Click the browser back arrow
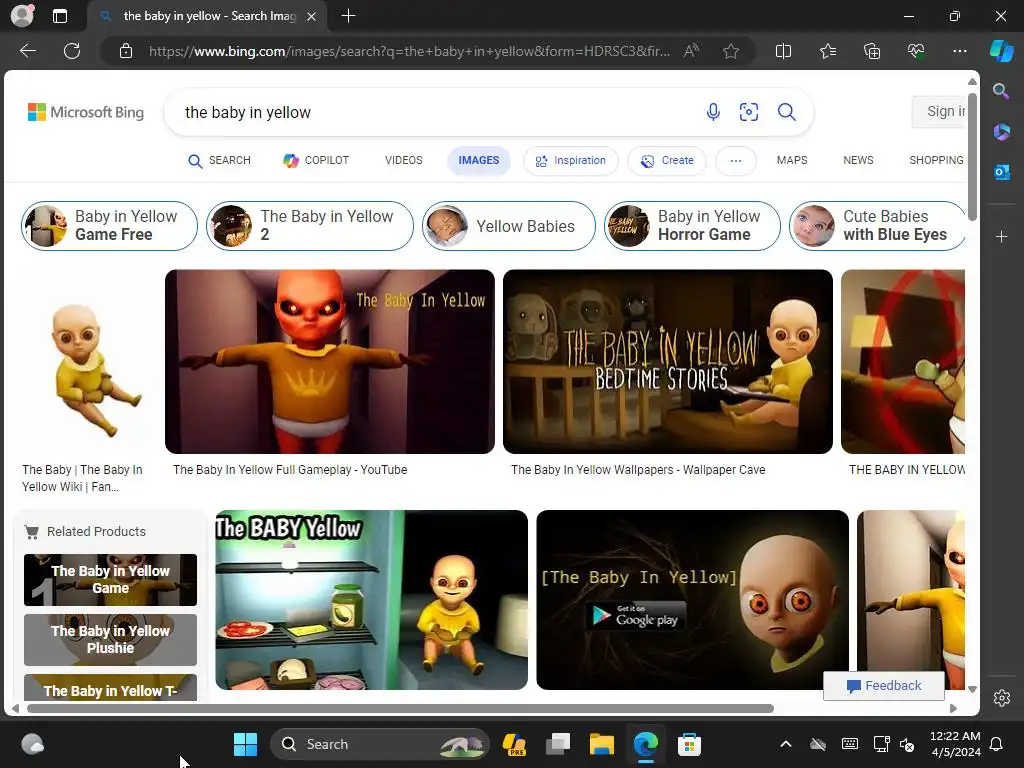This screenshot has height=768, width=1024. point(27,51)
